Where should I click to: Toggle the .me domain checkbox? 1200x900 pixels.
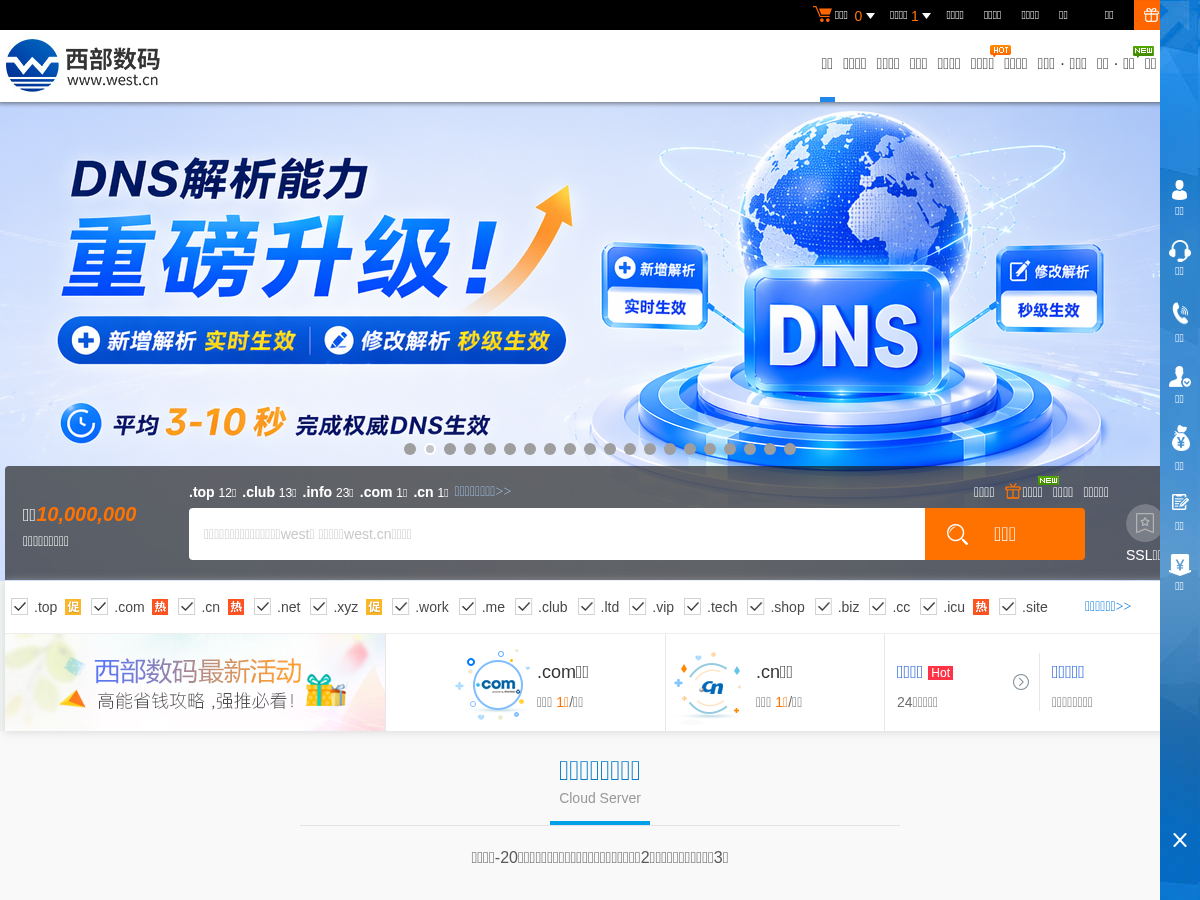coord(467,606)
